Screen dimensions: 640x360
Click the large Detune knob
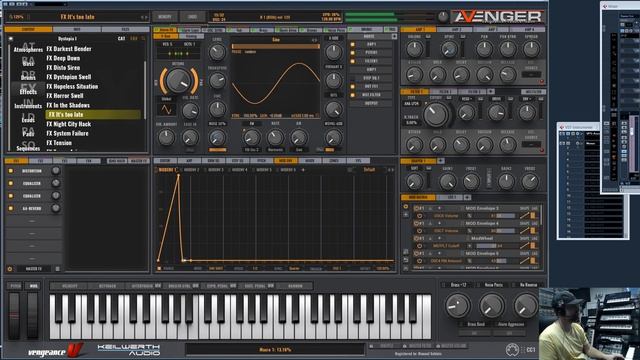178,80
